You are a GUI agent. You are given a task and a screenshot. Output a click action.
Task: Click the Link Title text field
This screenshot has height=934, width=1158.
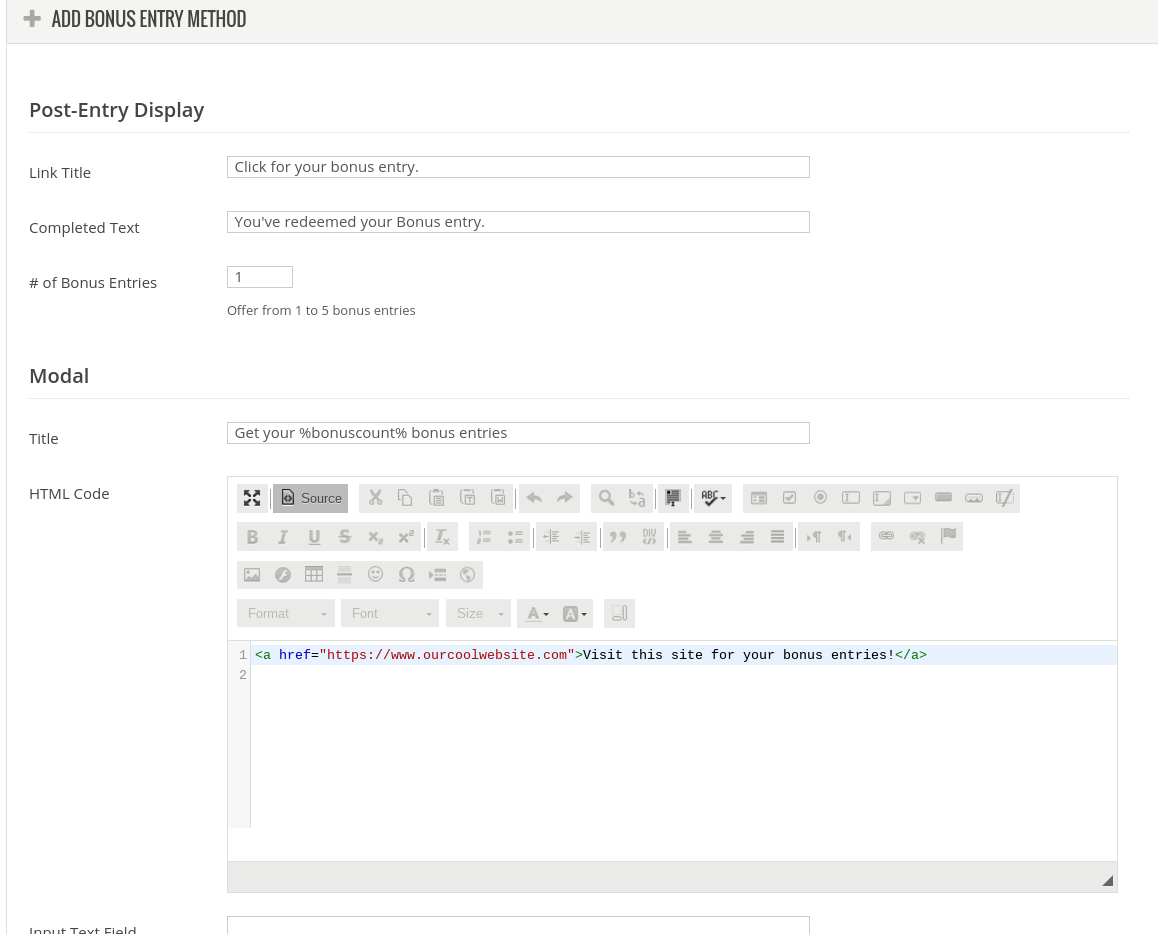[x=518, y=167]
